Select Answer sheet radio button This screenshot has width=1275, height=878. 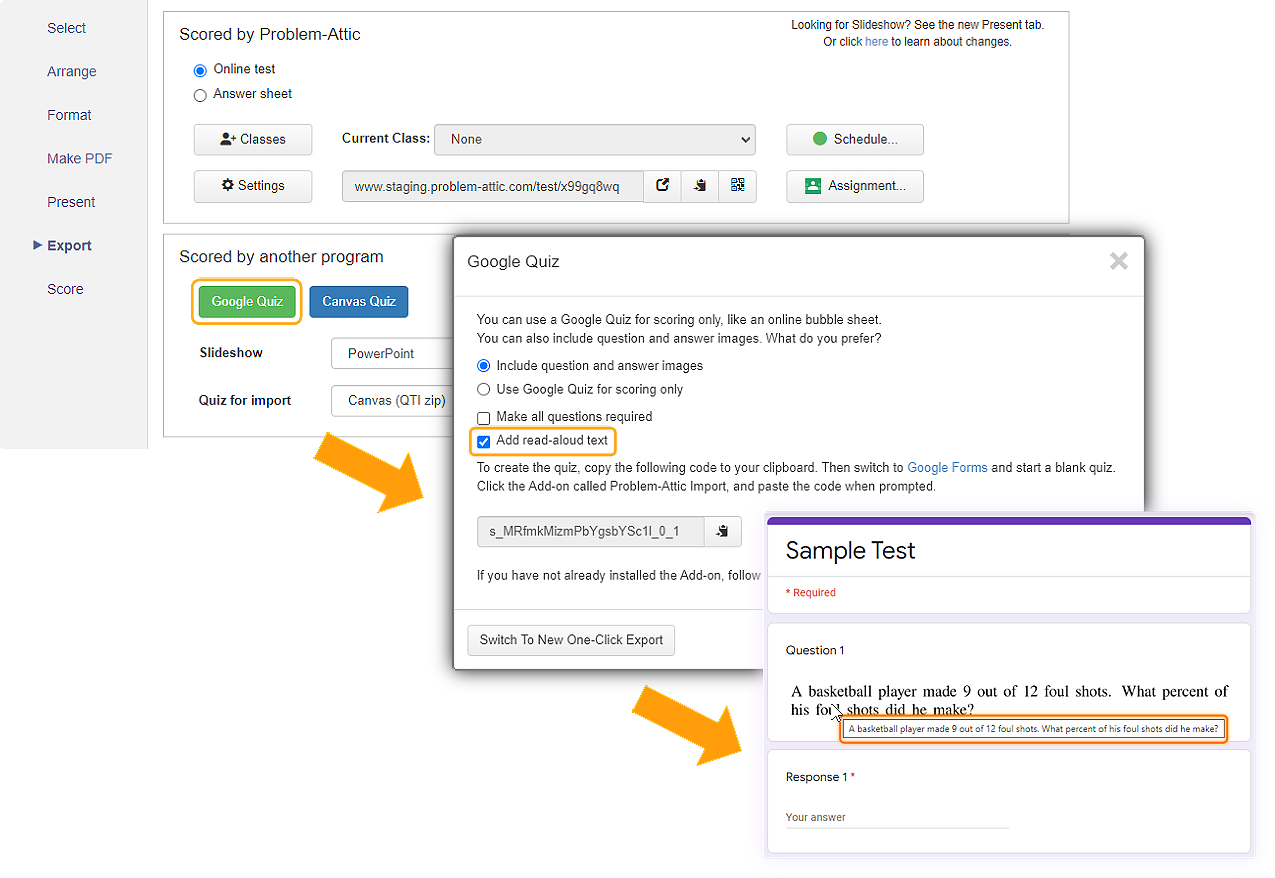tap(200, 95)
